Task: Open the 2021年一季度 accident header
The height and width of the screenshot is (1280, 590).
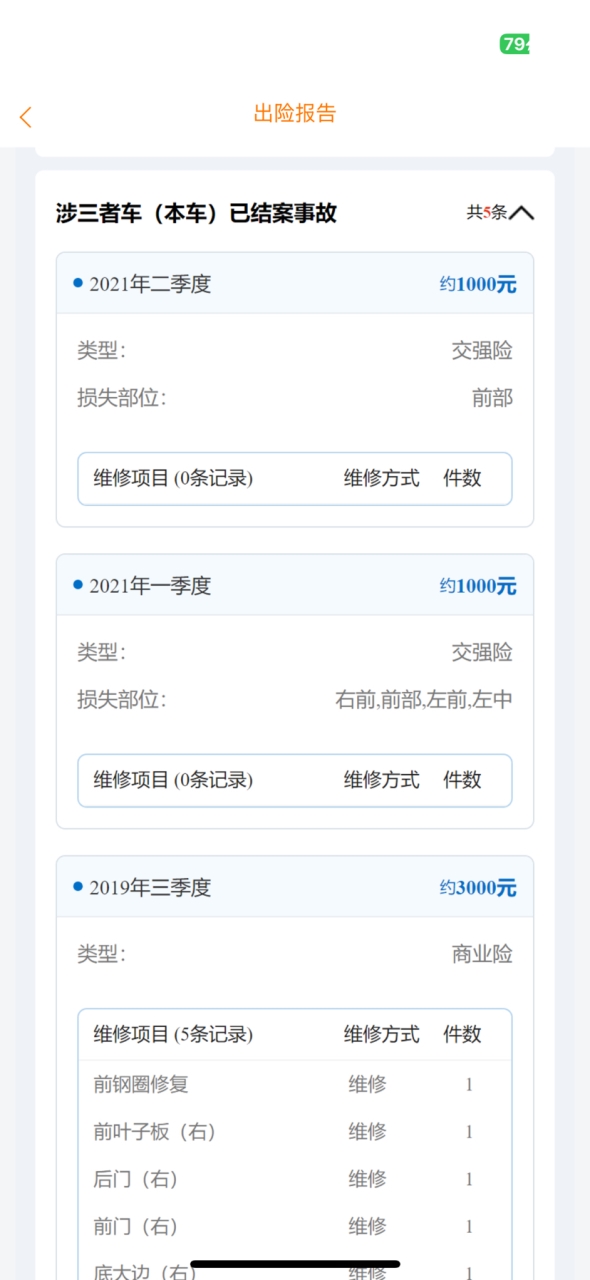Action: 295,585
